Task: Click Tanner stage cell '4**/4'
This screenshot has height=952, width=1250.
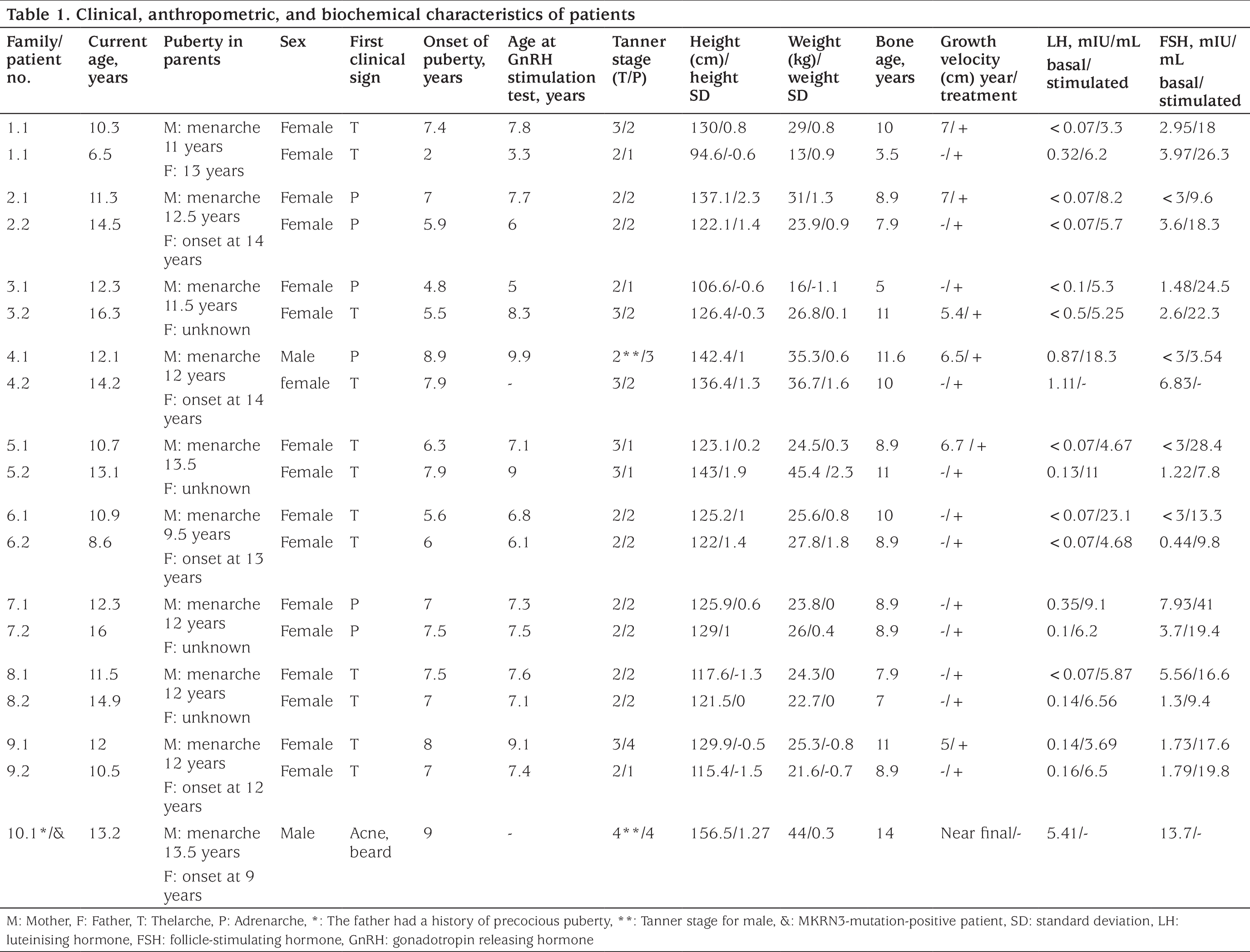Action: [633, 834]
